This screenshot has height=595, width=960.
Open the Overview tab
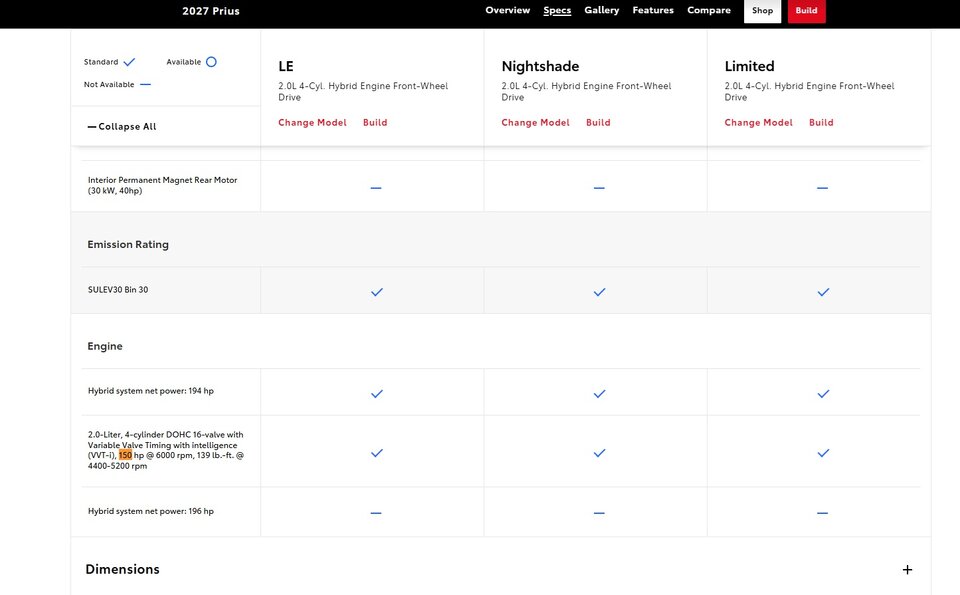(508, 10)
